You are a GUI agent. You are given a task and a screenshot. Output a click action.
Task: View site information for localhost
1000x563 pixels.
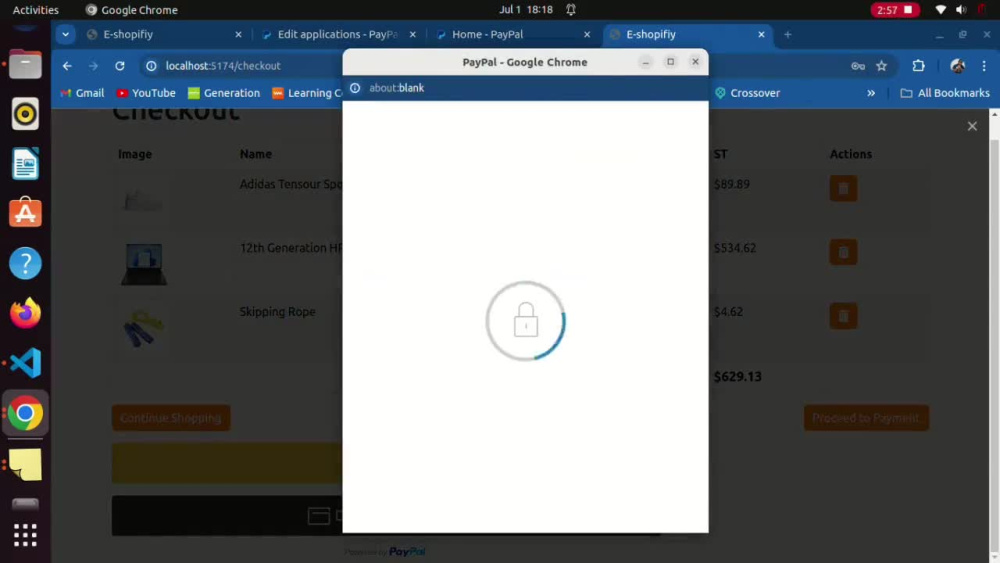(x=151, y=66)
